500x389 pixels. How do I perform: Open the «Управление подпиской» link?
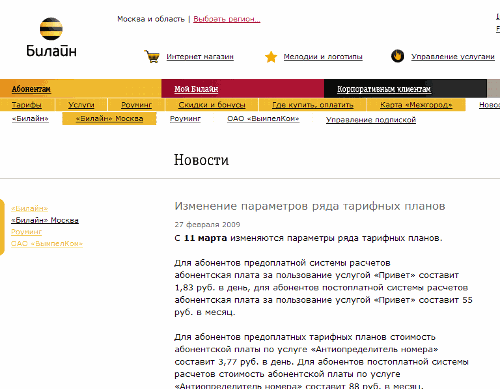tap(371, 120)
